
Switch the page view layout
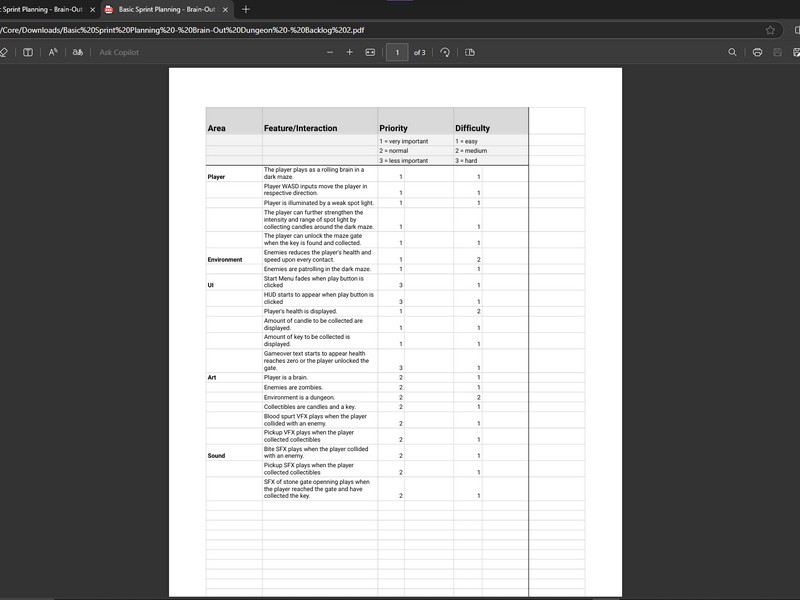coord(470,52)
